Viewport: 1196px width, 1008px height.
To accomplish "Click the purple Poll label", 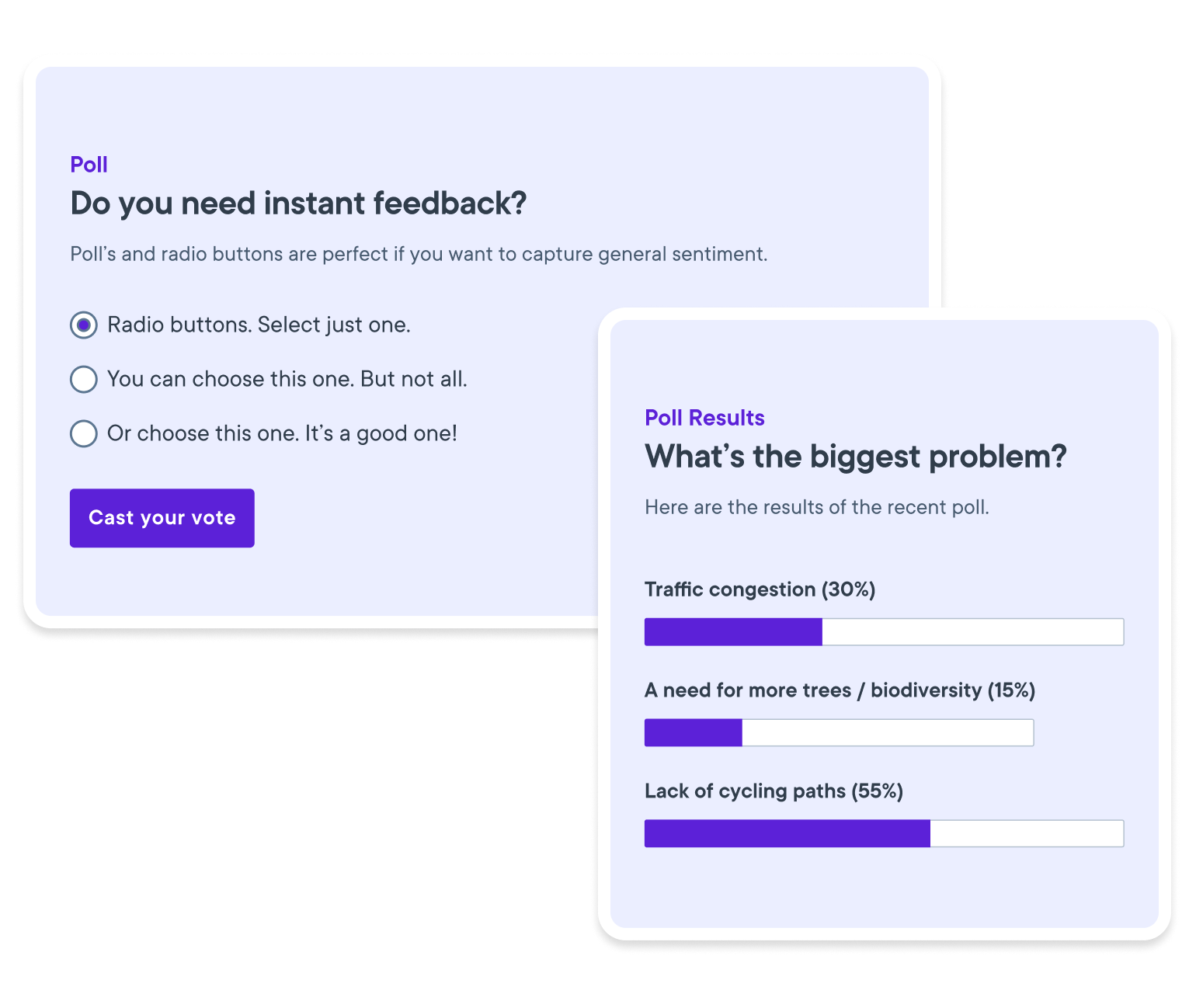I will click(x=88, y=165).
